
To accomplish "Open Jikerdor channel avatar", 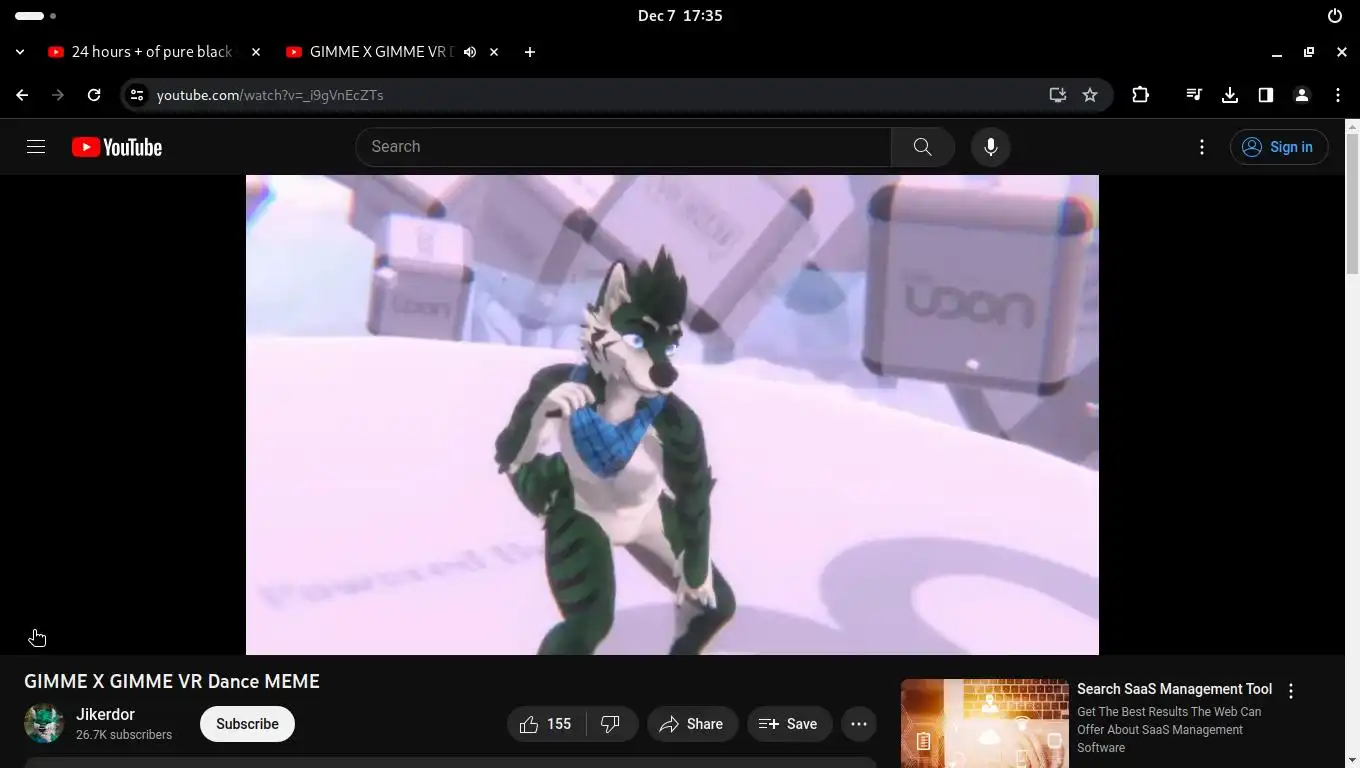I will click(x=44, y=723).
